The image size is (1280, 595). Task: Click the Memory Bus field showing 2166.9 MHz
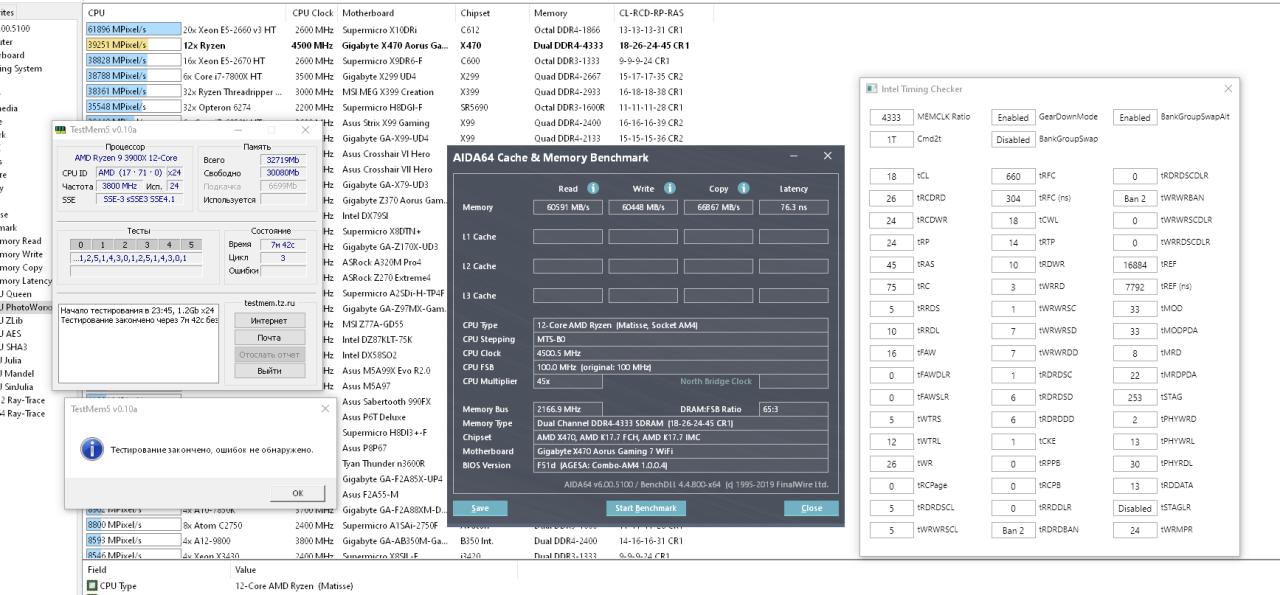tap(567, 409)
